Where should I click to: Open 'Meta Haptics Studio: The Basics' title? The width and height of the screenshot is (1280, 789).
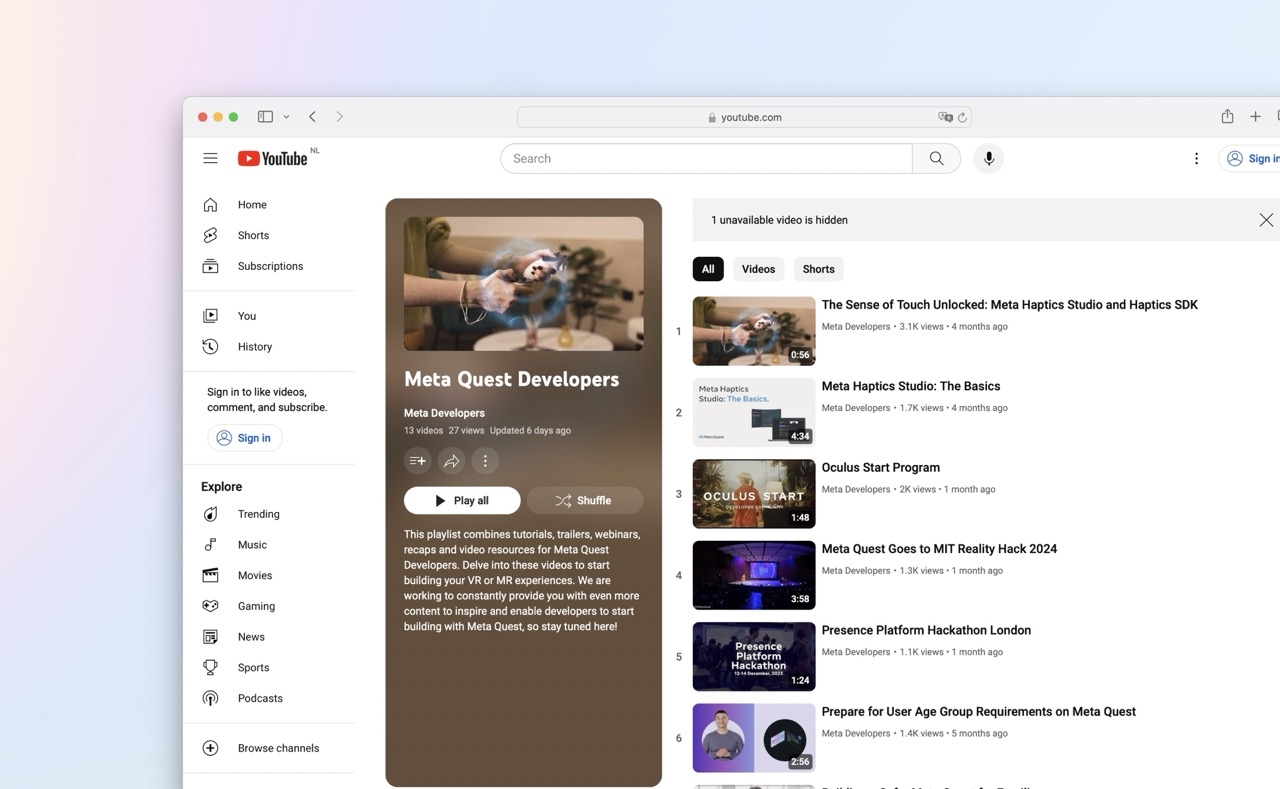pyautogui.click(x=911, y=386)
